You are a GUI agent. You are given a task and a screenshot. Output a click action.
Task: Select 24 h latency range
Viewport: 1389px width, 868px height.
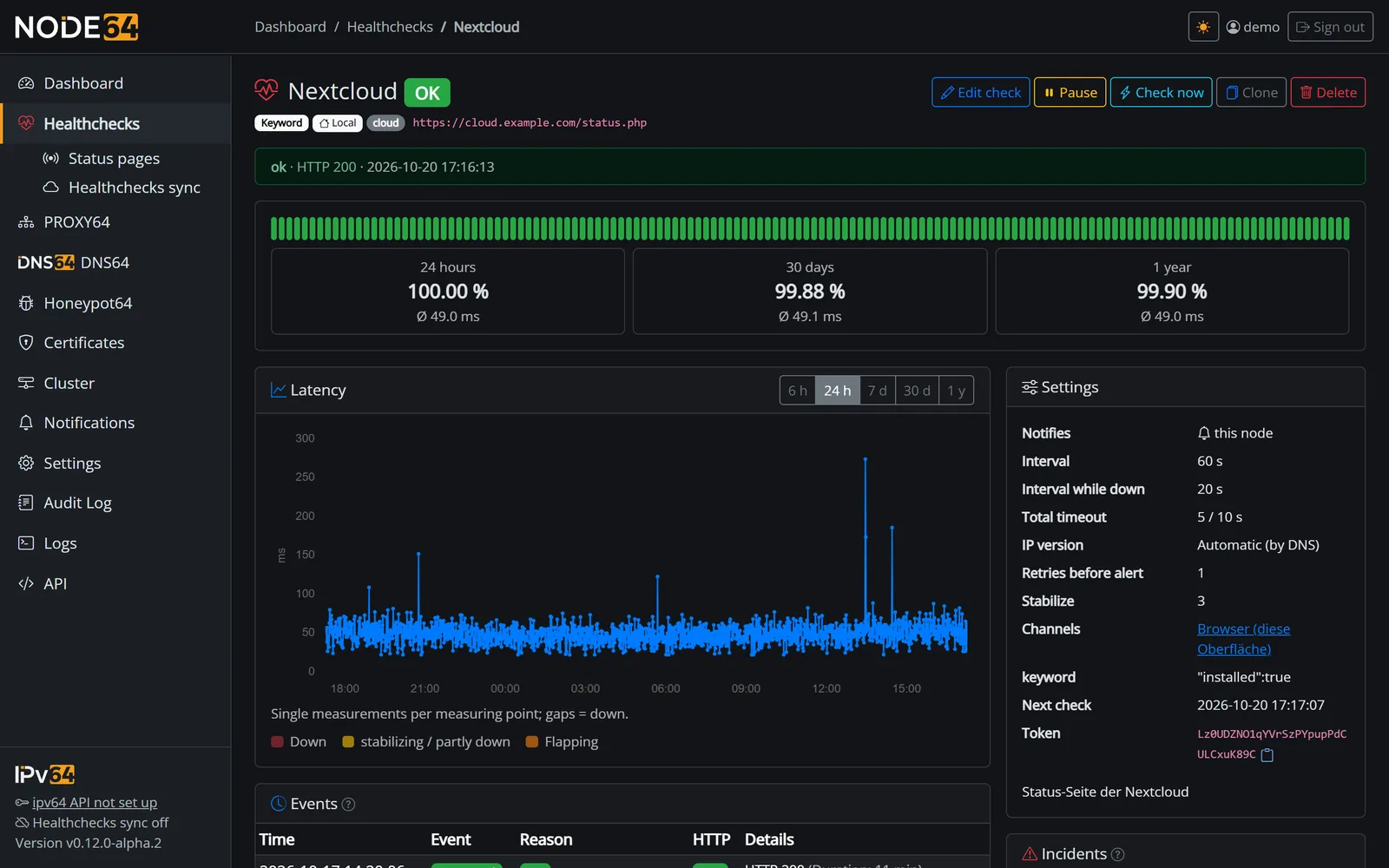click(838, 391)
